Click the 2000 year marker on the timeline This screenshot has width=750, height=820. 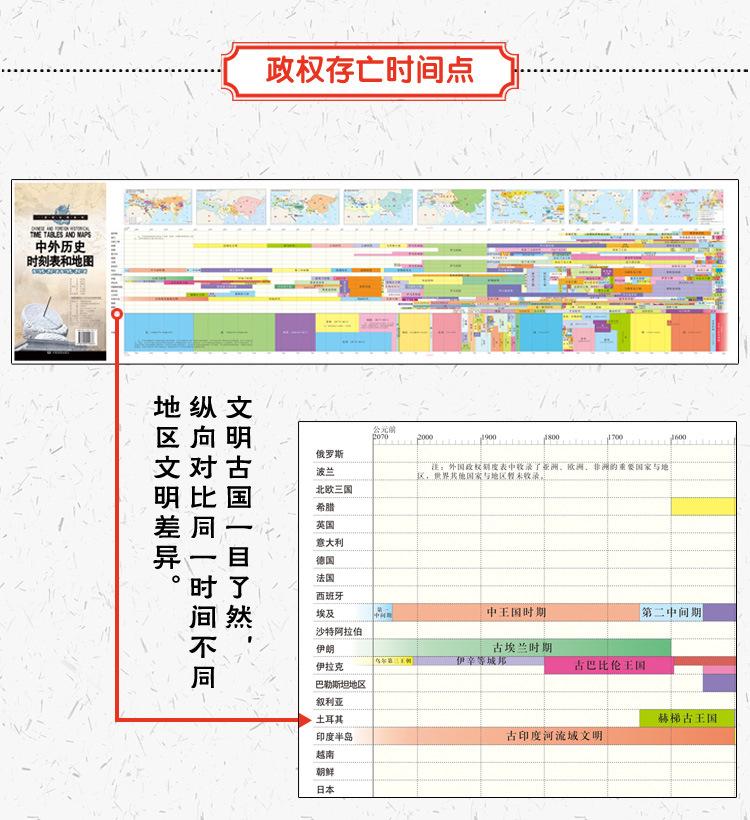(425, 438)
